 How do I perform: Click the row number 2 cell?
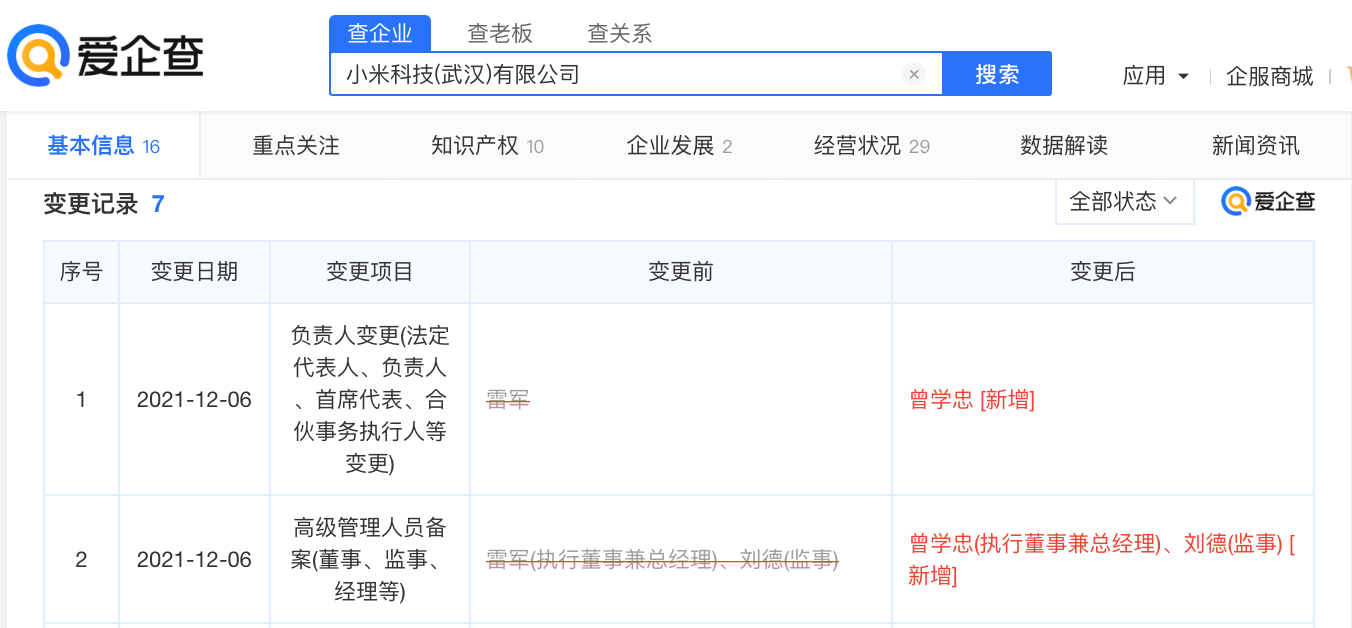click(81, 560)
